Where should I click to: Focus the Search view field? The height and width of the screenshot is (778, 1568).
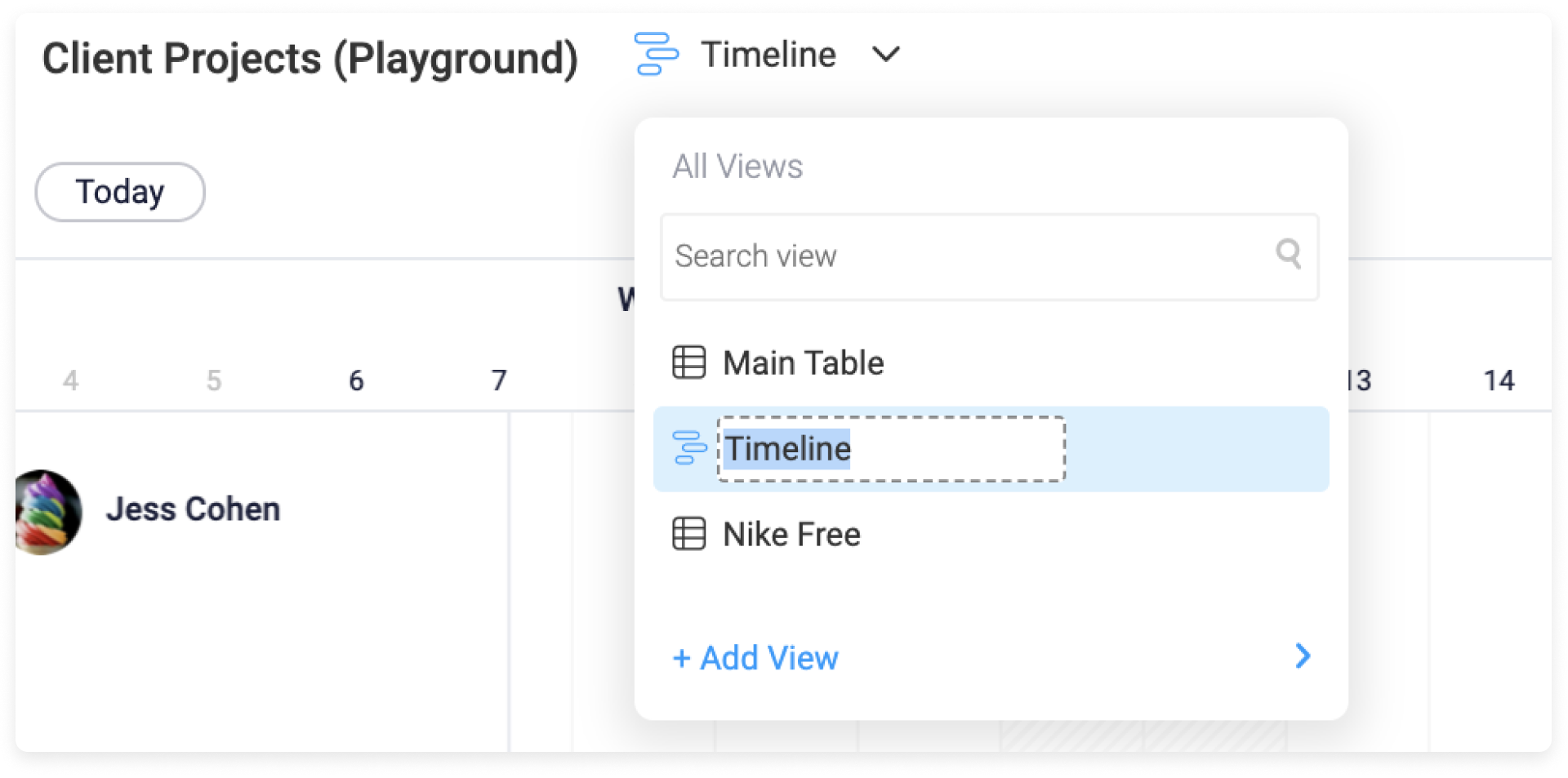pyautogui.click(x=989, y=256)
